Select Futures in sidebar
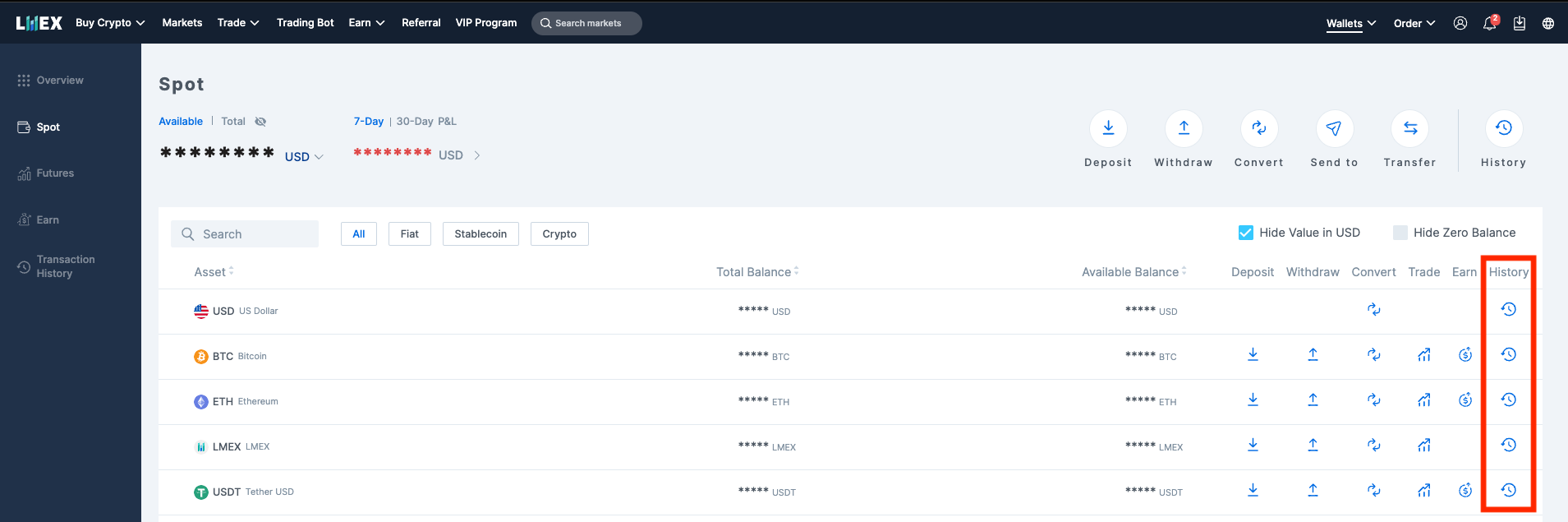1568x522 pixels. (x=46, y=173)
